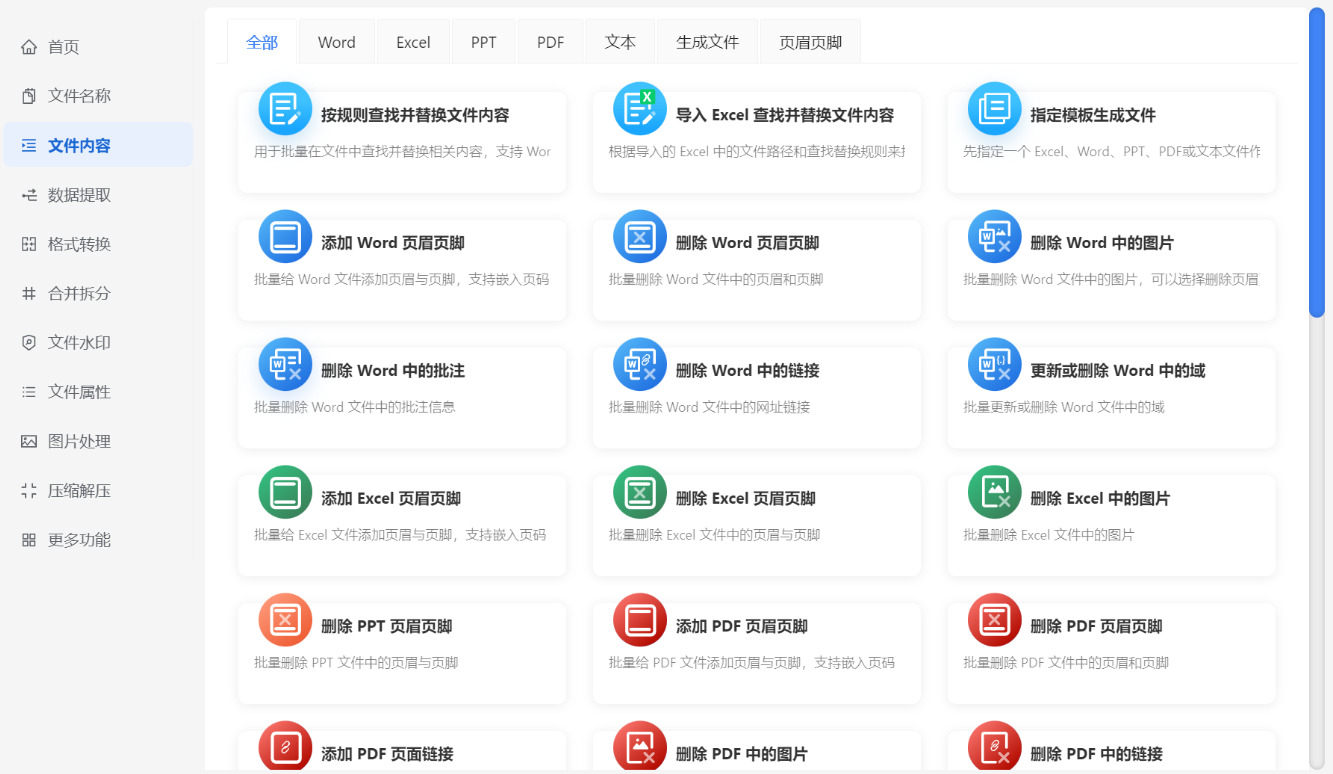
Task: Click the 格式转换 sidebar icon
Action: click(29, 244)
